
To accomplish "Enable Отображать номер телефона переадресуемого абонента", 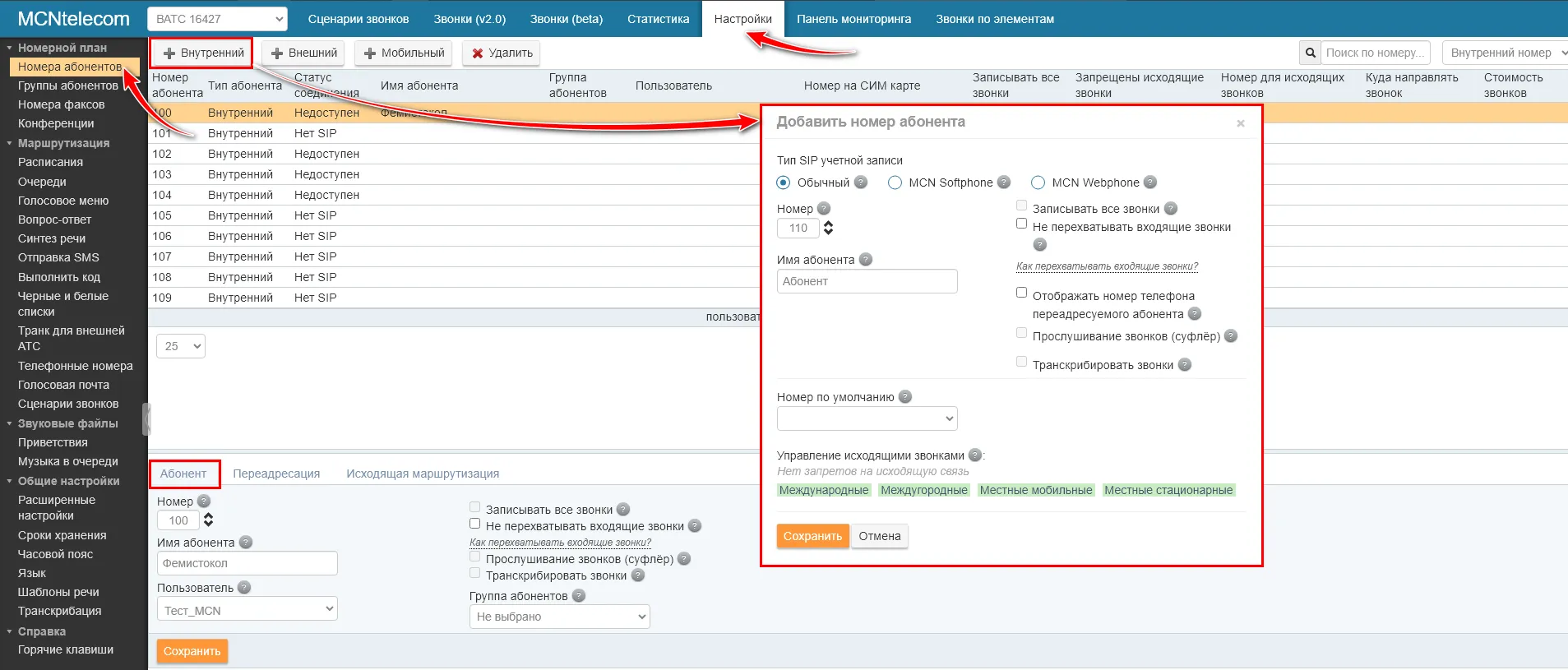I will click(x=1021, y=293).
